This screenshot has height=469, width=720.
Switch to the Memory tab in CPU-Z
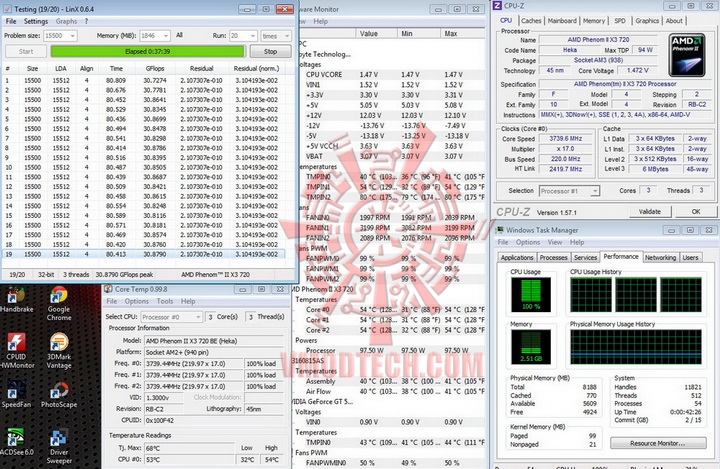[594, 21]
